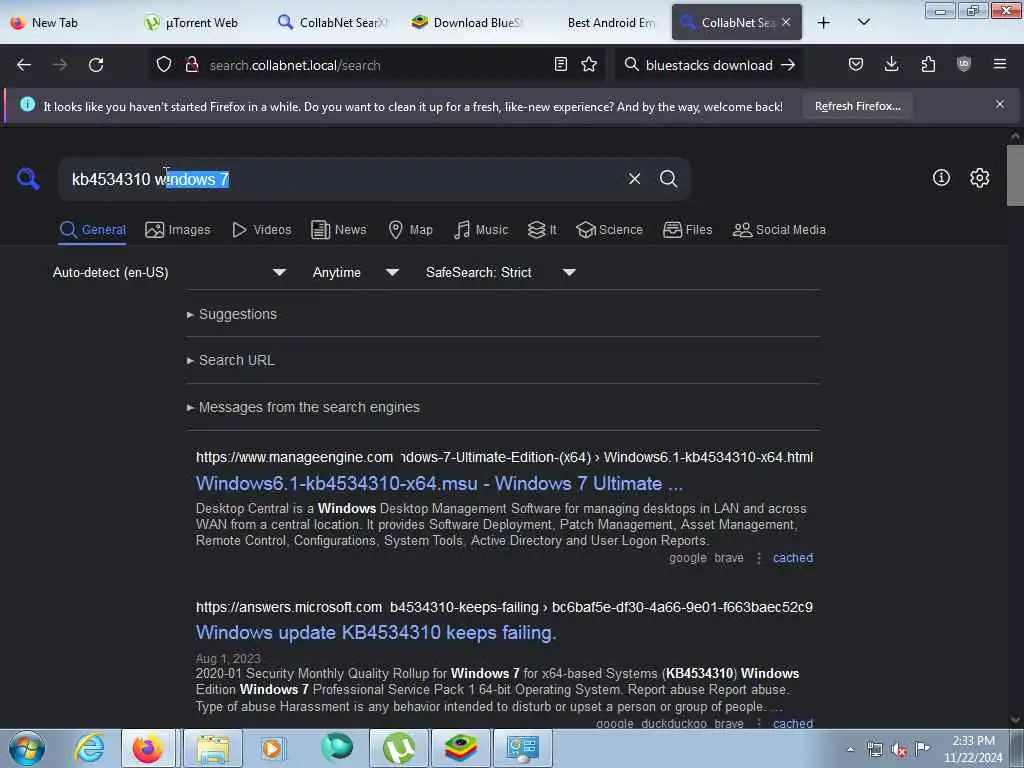Screen dimensions: 1024x768
Task: Close the active CollabNet tab
Action: (x=786, y=22)
